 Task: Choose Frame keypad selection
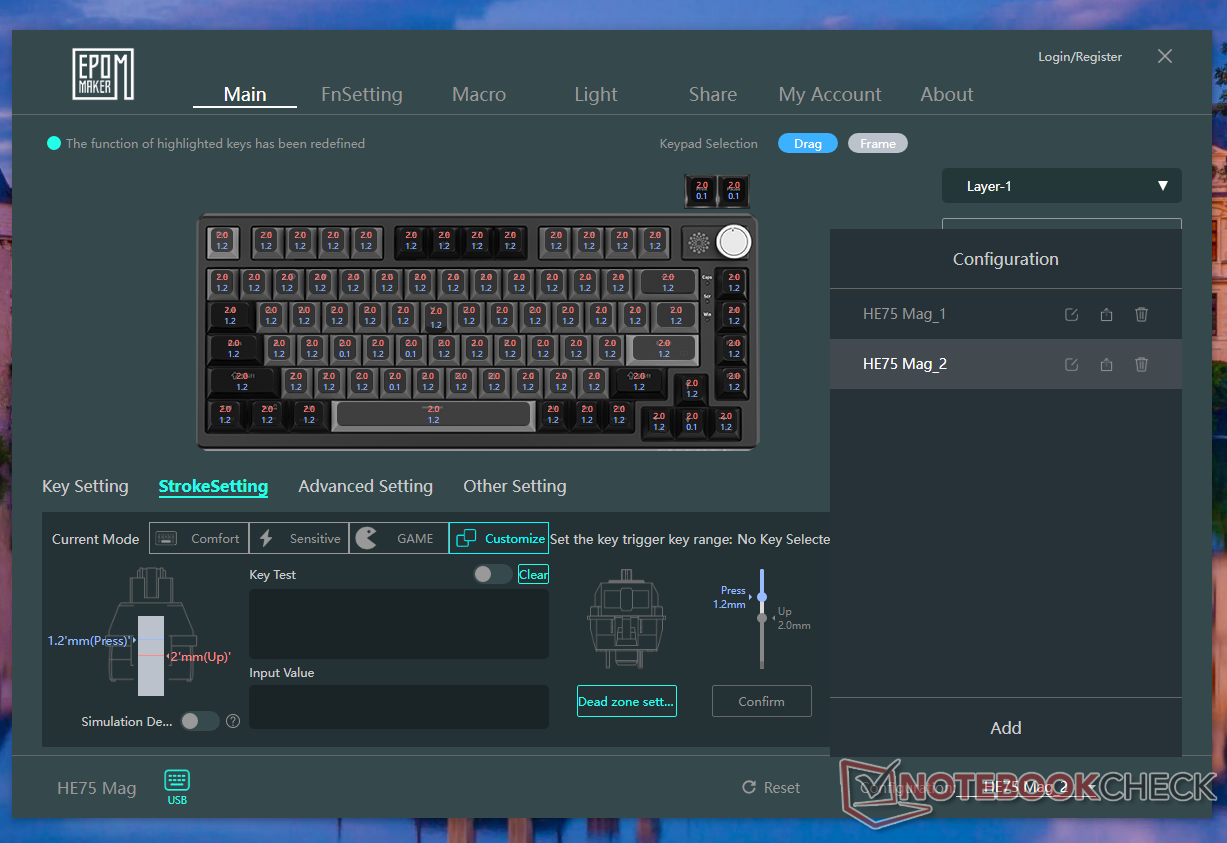878,143
